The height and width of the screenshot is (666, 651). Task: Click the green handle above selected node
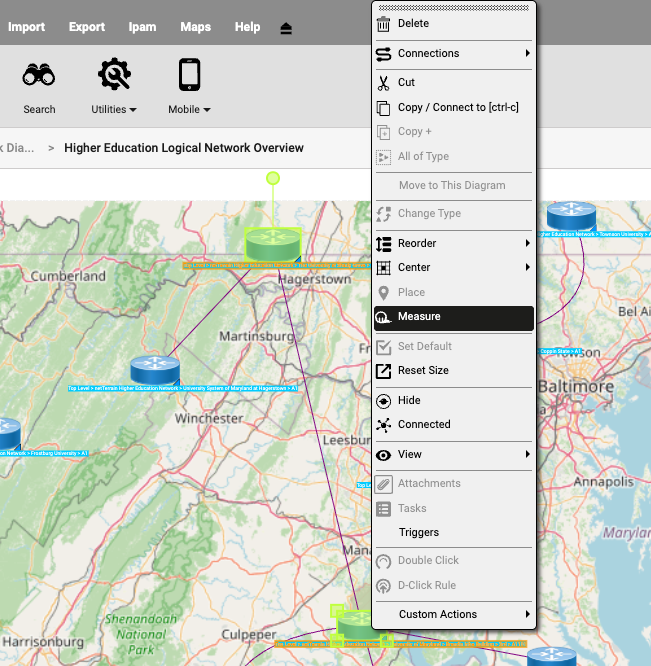[x=273, y=178]
